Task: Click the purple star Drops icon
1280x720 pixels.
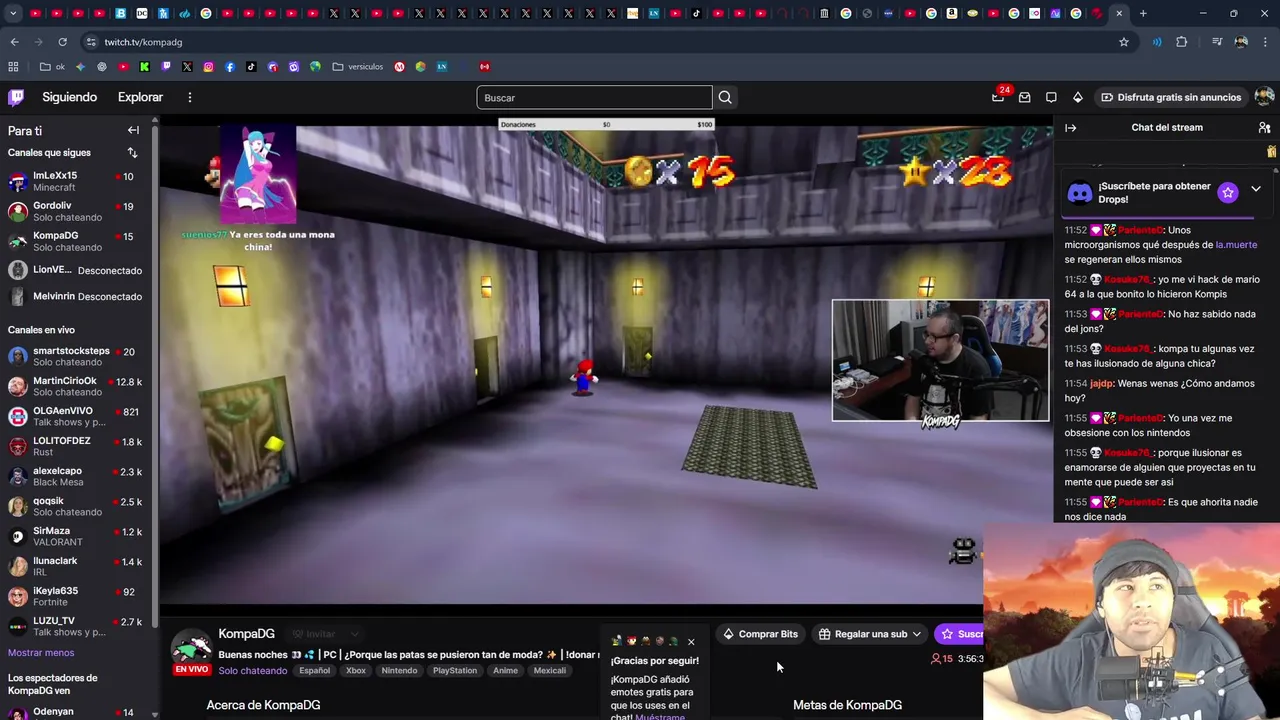Action: [1228, 192]
